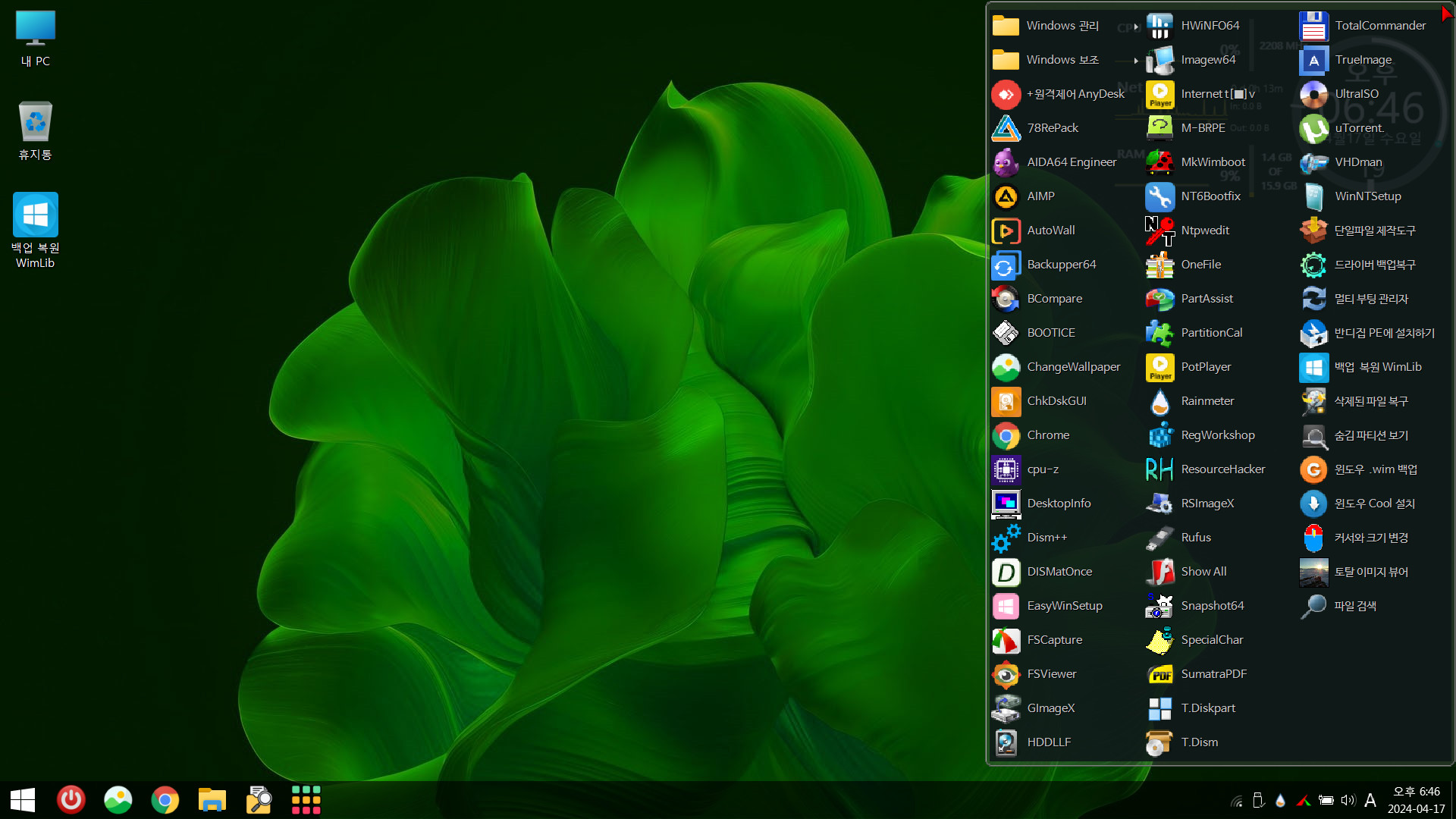Screen dimensions: 1456x819
Task: Open 드라이버 백업복구 entry
Action: click(x=1373, y=265)
